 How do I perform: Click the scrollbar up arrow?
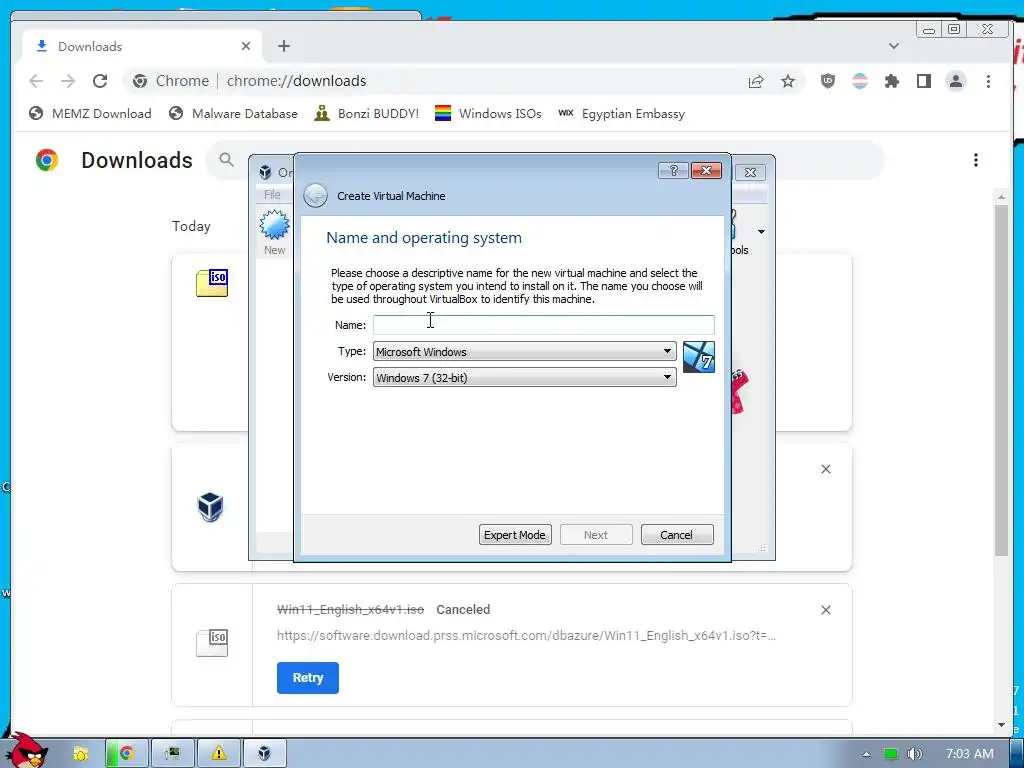point(1001,197)
